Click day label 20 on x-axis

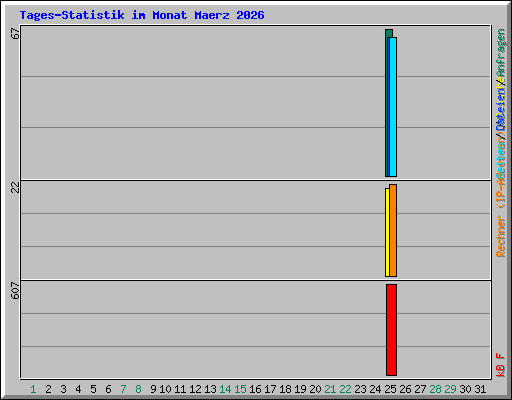click(315, 389)
